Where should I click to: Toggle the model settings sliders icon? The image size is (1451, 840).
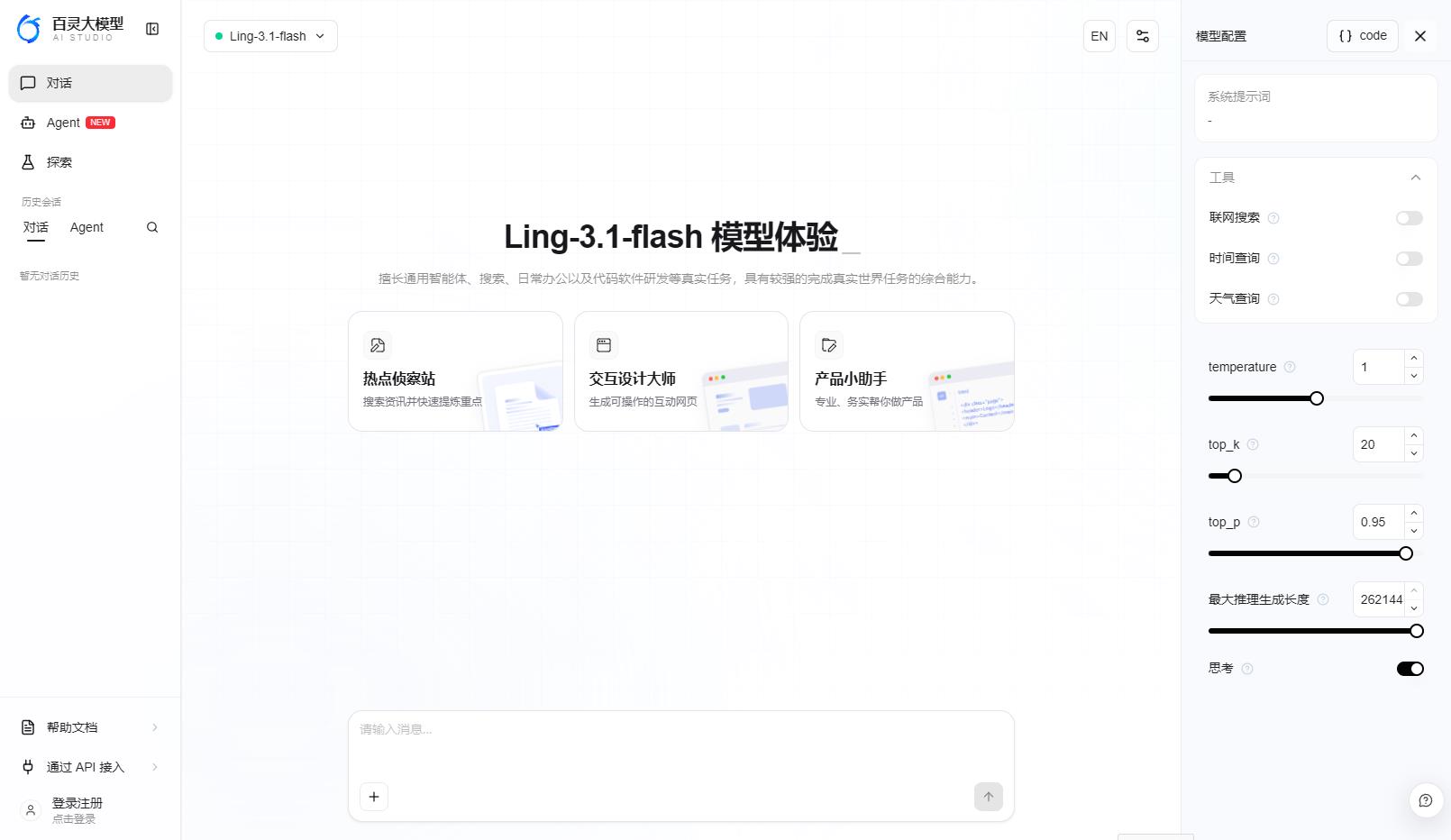click(x=1143, y=36)
